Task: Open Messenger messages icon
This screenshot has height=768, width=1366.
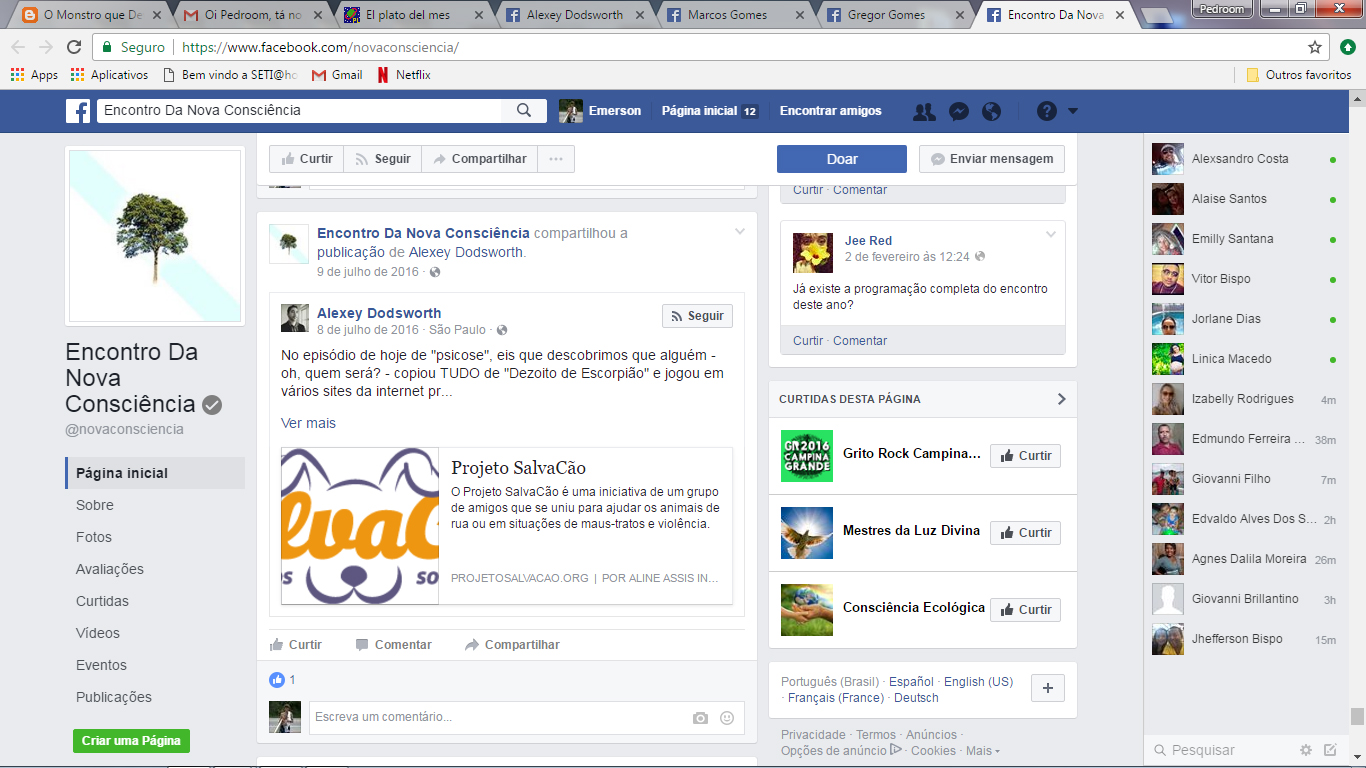Action: click(x=958, y=112)
